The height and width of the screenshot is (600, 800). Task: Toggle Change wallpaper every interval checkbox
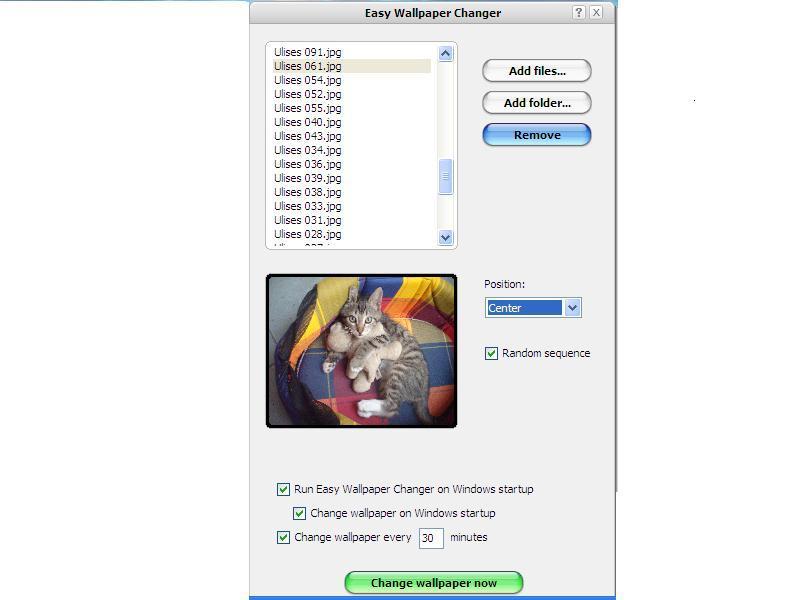coord(283,537)
